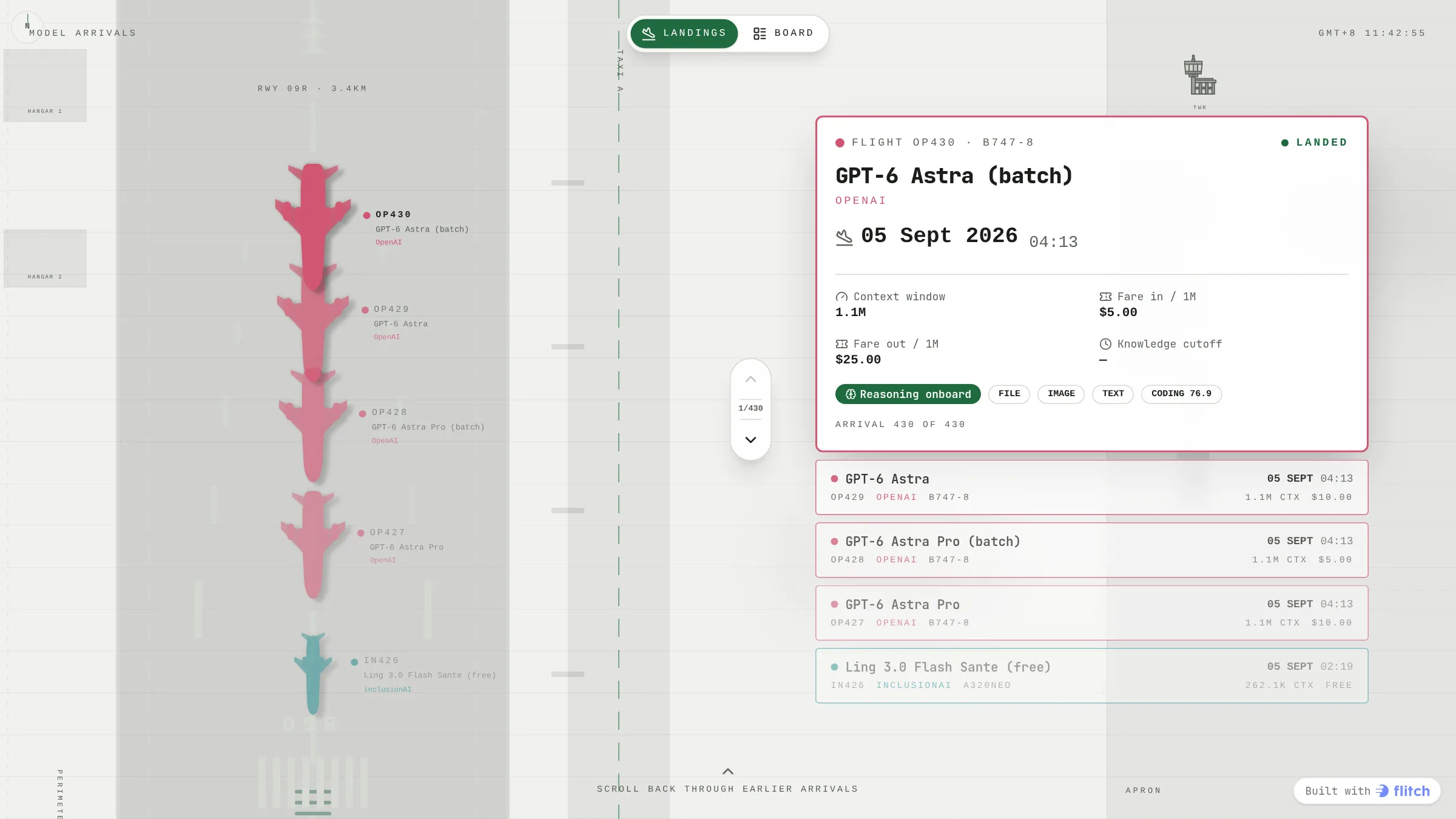
Task: Click the $5.00 fare in value
Action: (1118, 312)
